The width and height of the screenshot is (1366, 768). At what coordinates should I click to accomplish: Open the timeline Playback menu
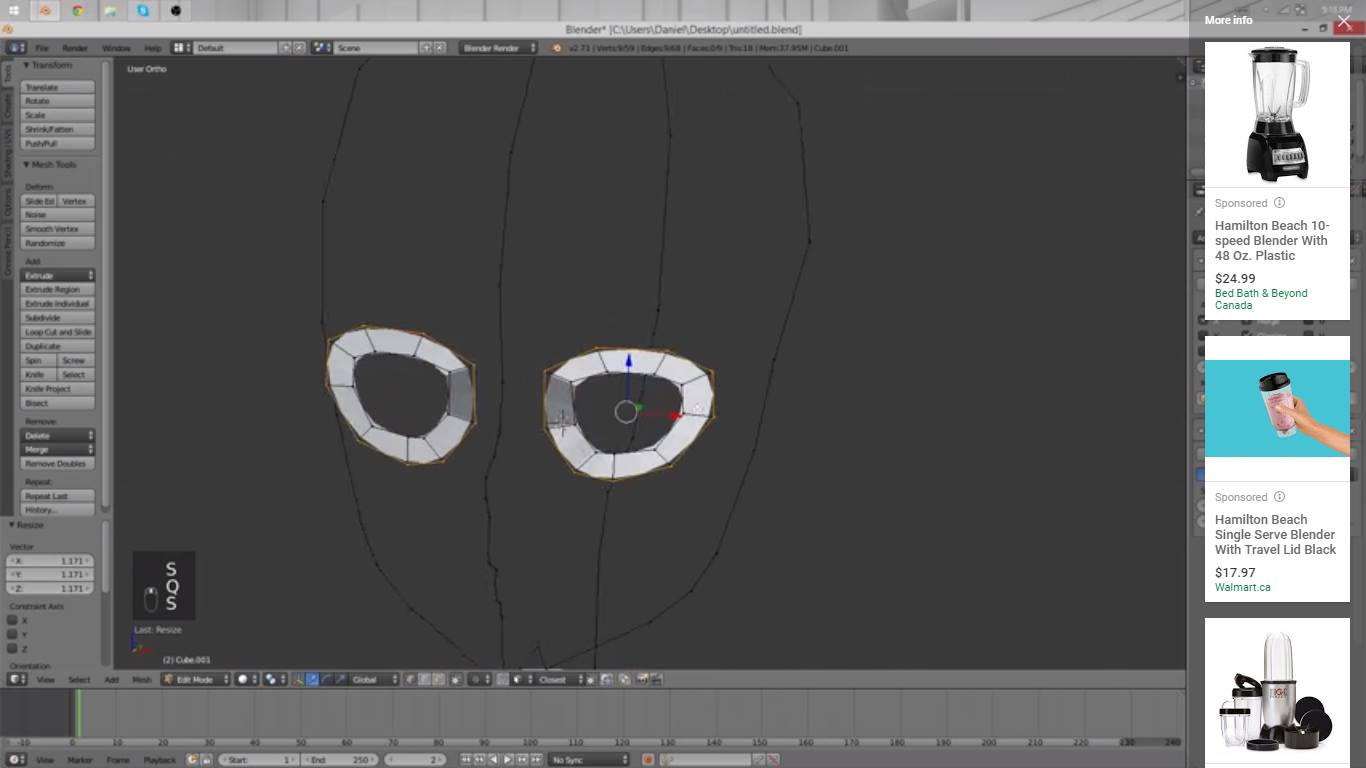coord(159,760)
